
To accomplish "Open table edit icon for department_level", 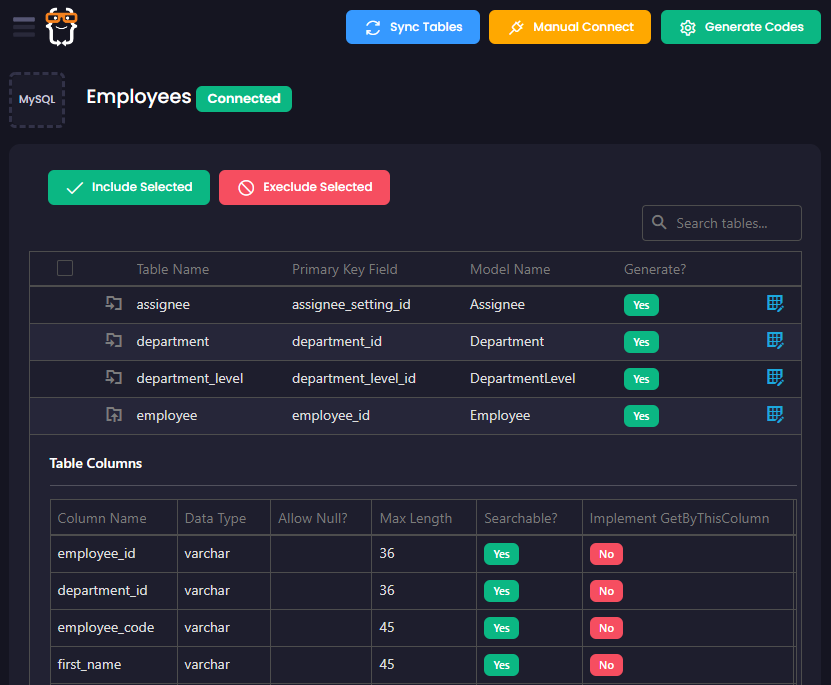I will (775, 378).
